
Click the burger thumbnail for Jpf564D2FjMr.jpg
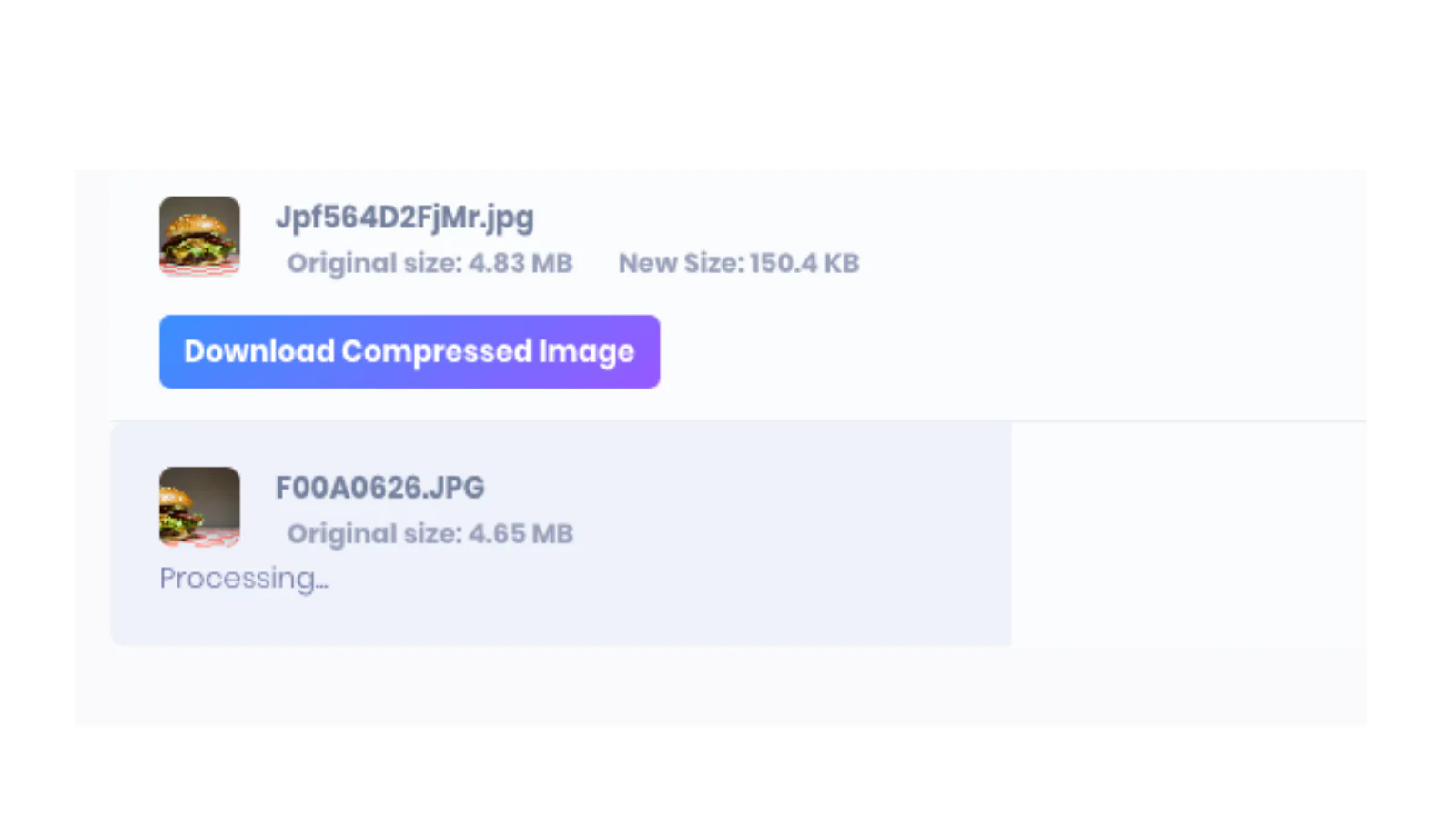pyautogui.click(x=199, y=236)
